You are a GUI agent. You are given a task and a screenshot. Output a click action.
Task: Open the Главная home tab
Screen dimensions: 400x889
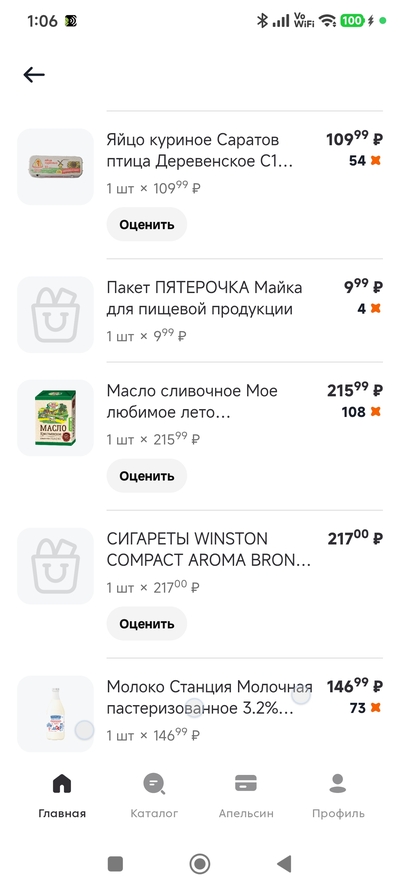[x=62, y=797]
